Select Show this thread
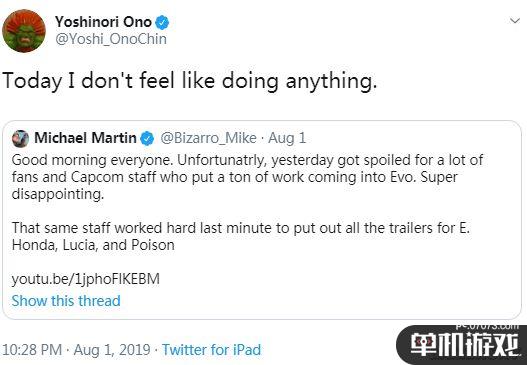 (x=66, y=301)
